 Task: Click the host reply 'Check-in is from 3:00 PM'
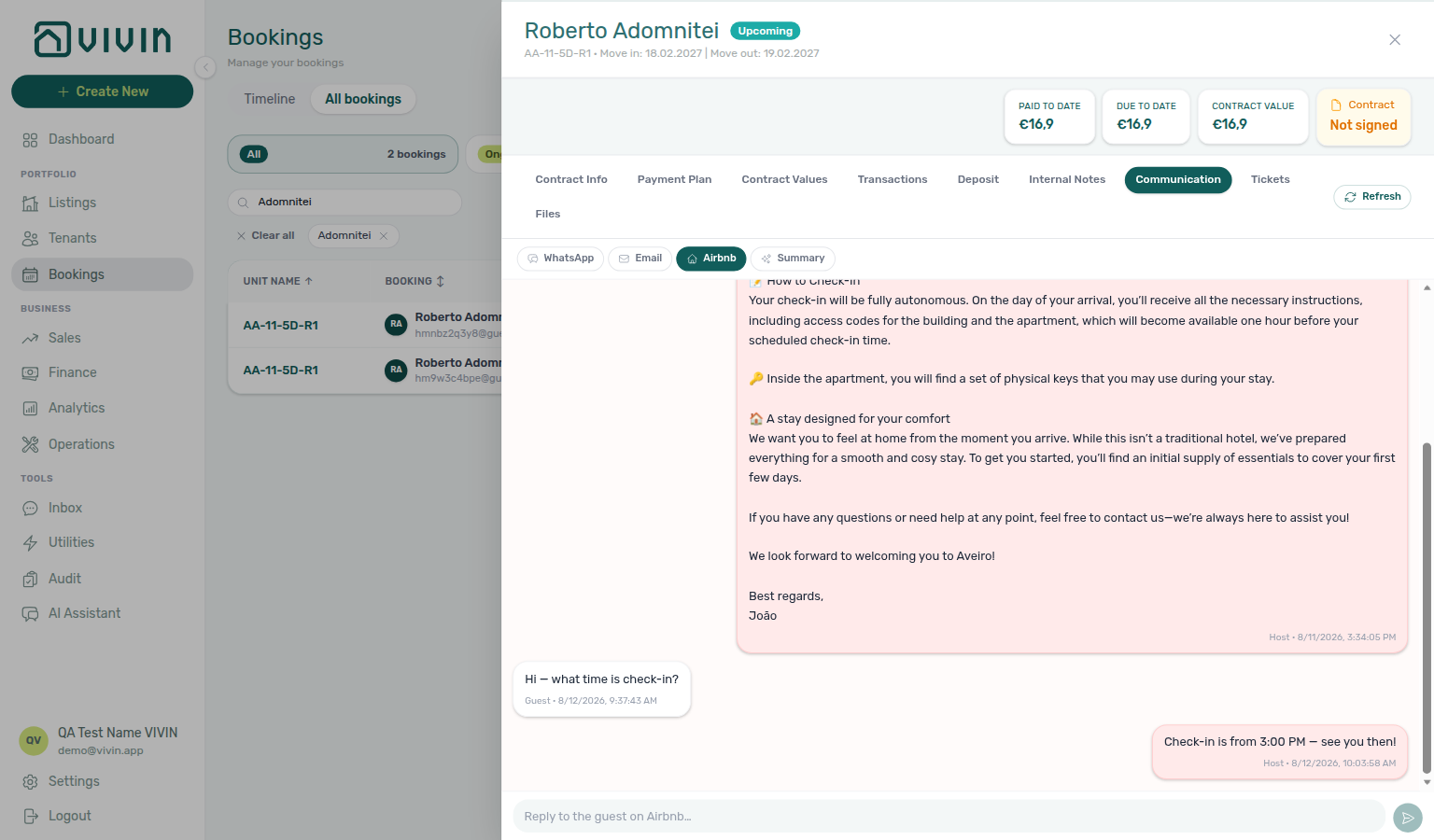pos(1280,752)
